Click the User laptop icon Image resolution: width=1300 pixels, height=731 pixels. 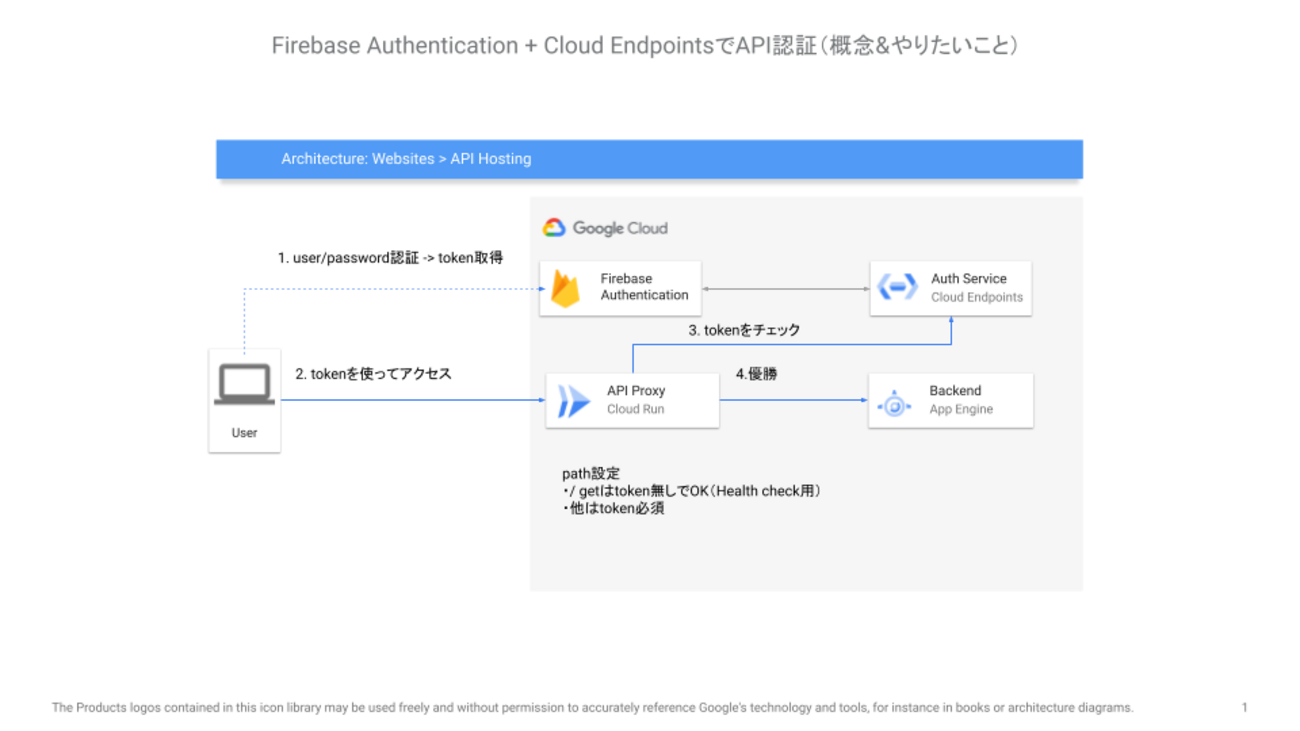click(244, 385)
